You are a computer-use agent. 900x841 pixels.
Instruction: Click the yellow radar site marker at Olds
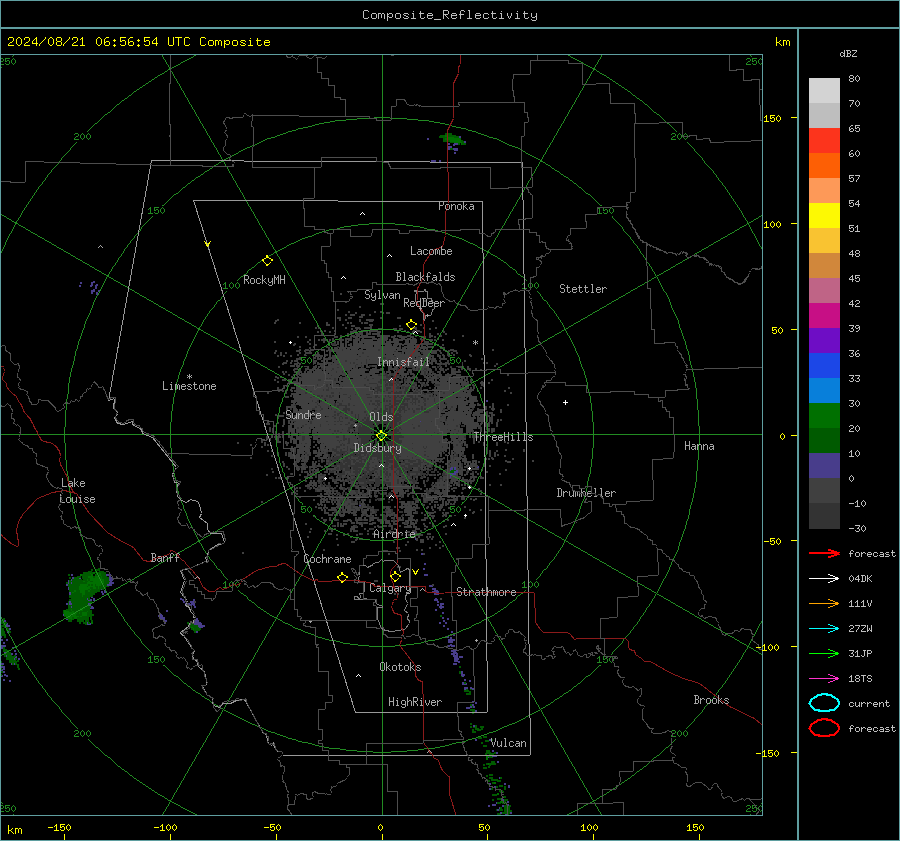coord(381,436)
